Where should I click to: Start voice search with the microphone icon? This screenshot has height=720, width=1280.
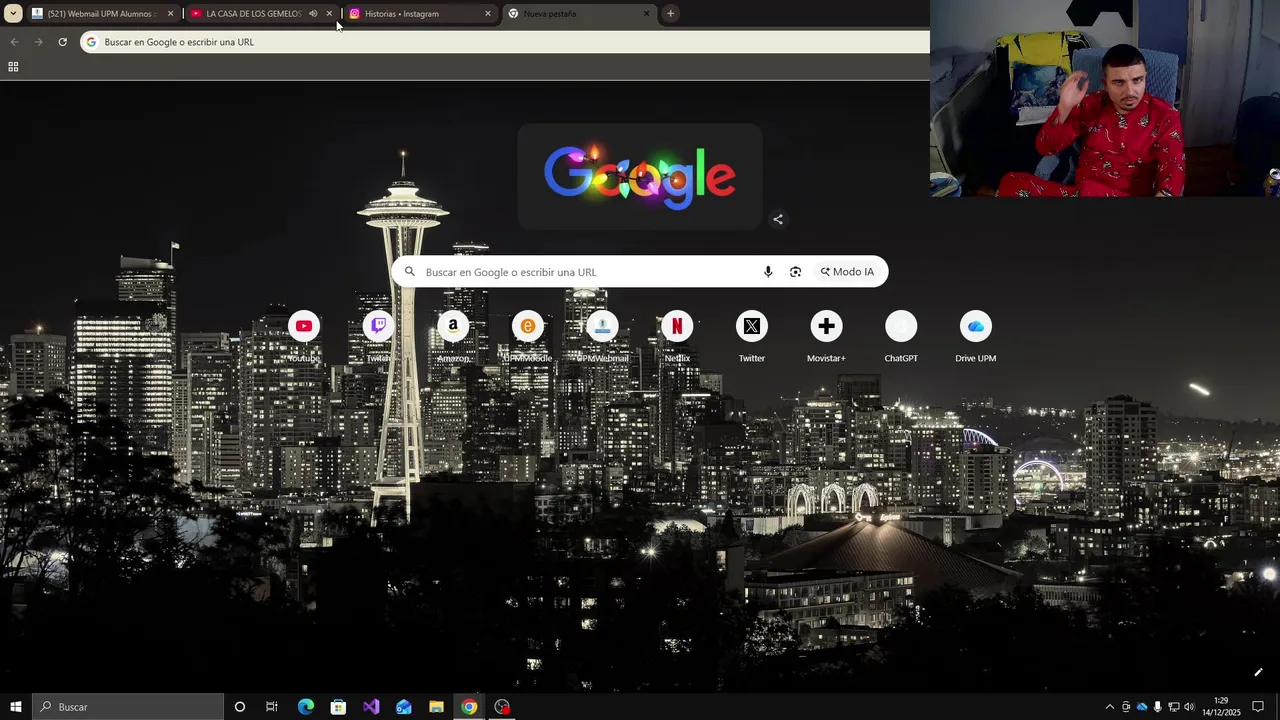point(768,272)
